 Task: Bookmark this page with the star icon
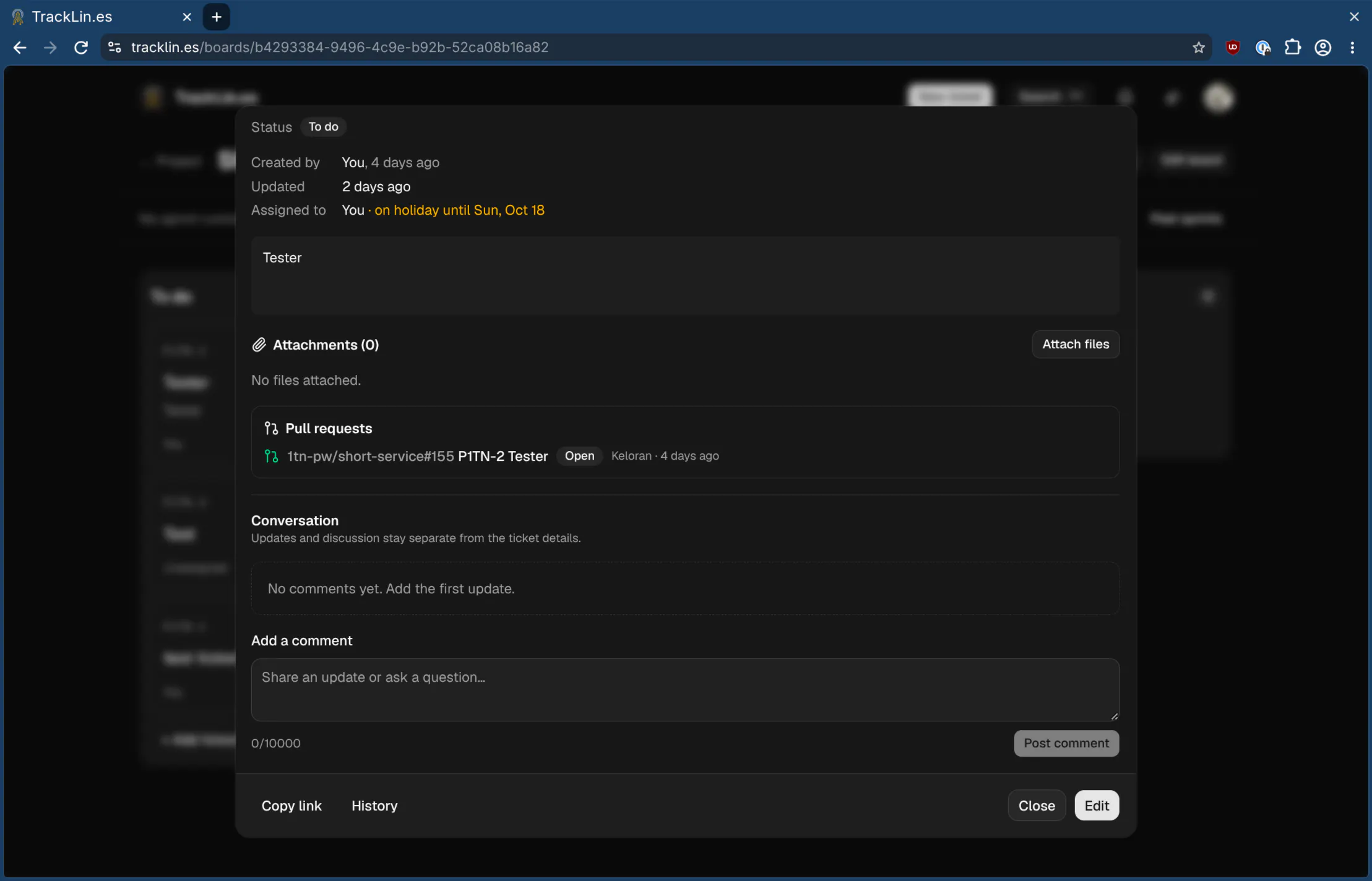(x=1199, y=48)
